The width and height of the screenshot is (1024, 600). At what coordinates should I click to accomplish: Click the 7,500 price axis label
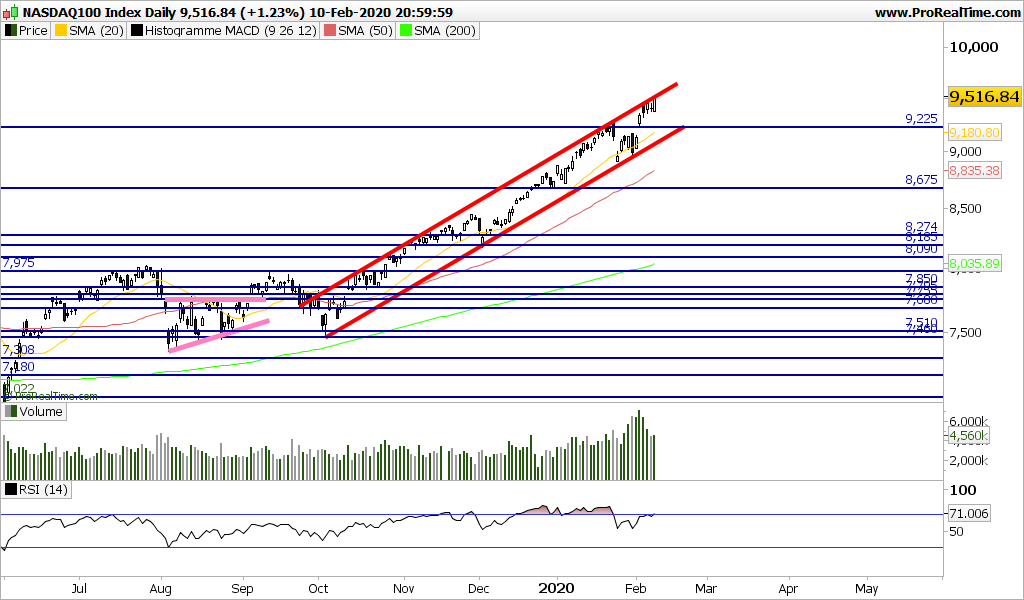[x=965, y=332]
